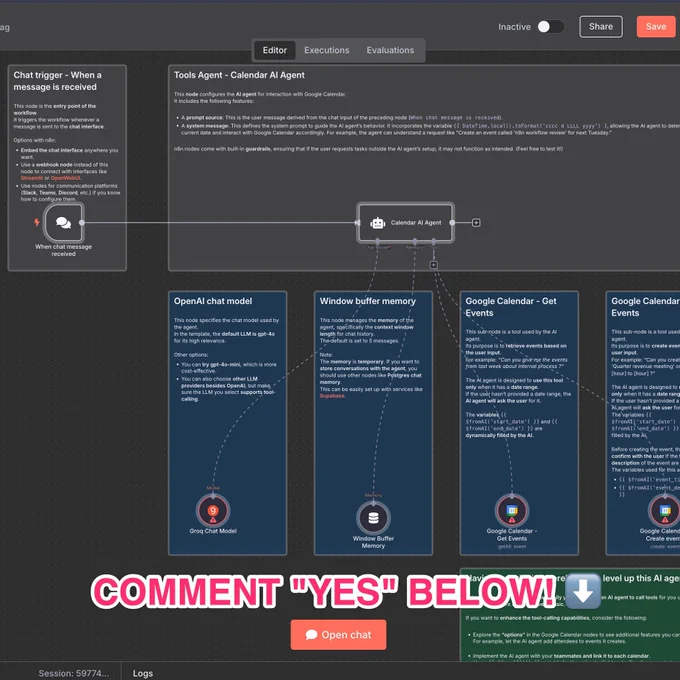Screen dimensions: 680x680
Task: Add a tool under Calendar AI Agent
Action: tap(433, 265)
